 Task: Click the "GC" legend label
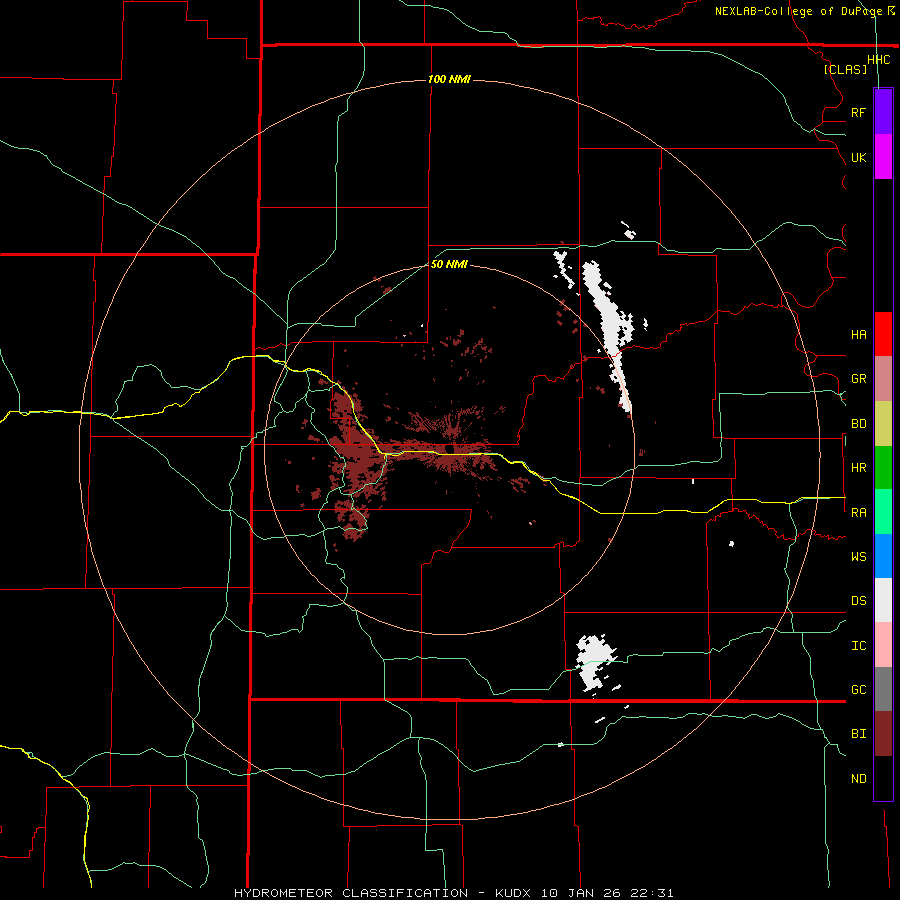tap(858, 690)
